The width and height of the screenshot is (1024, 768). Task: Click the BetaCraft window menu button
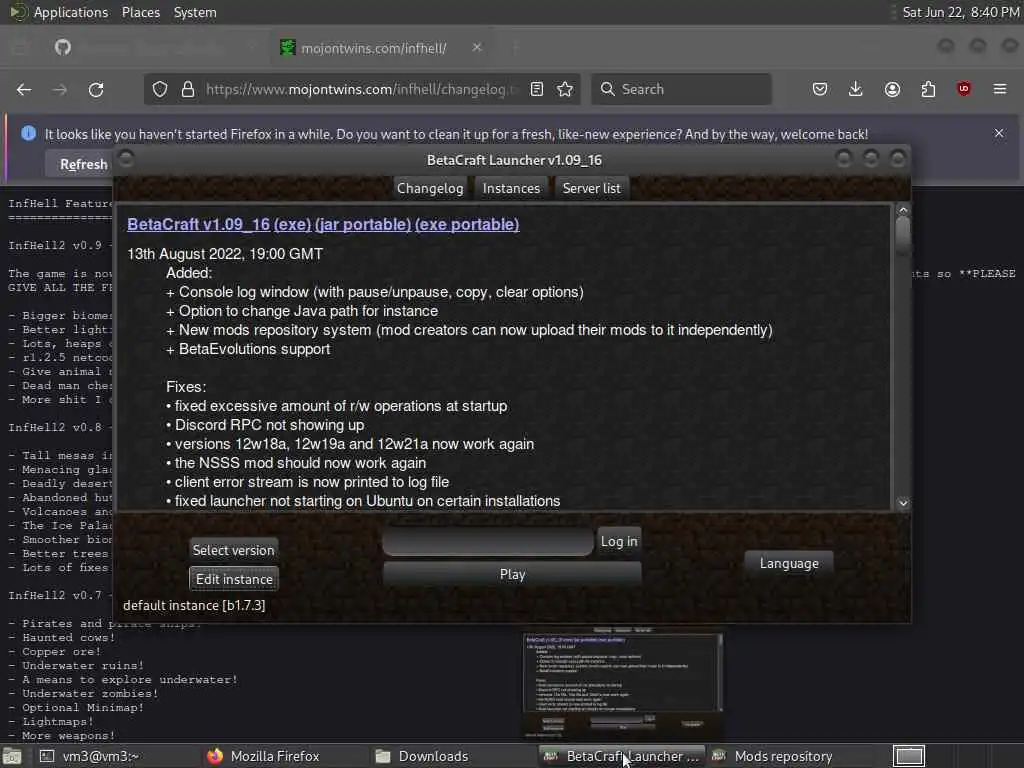click(126, 159)
